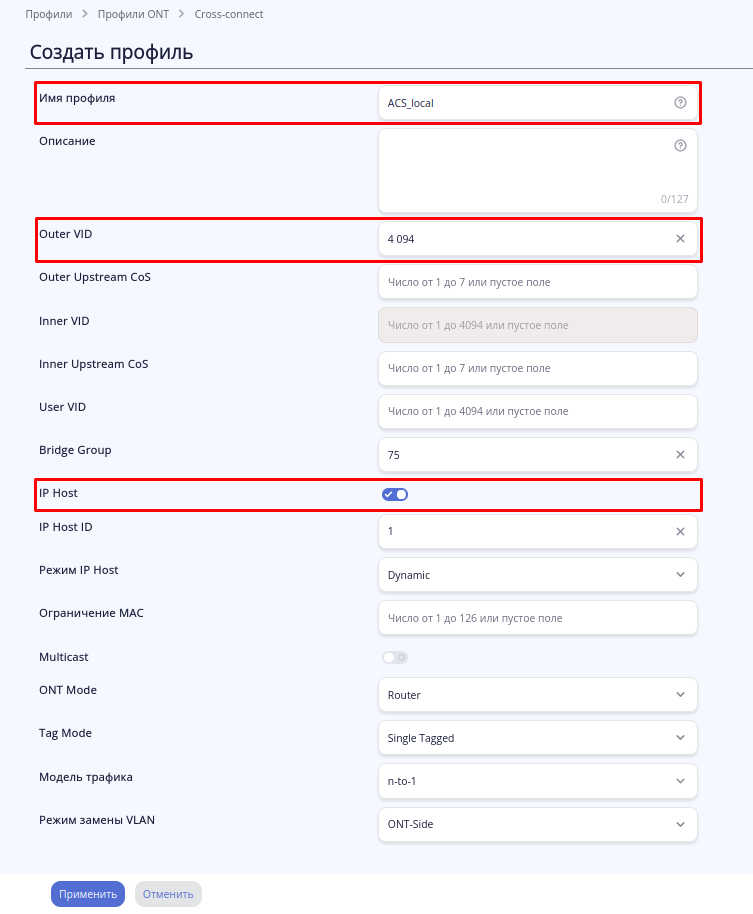
Task: Click help icon in Описание field
Action: click(680, 145)
